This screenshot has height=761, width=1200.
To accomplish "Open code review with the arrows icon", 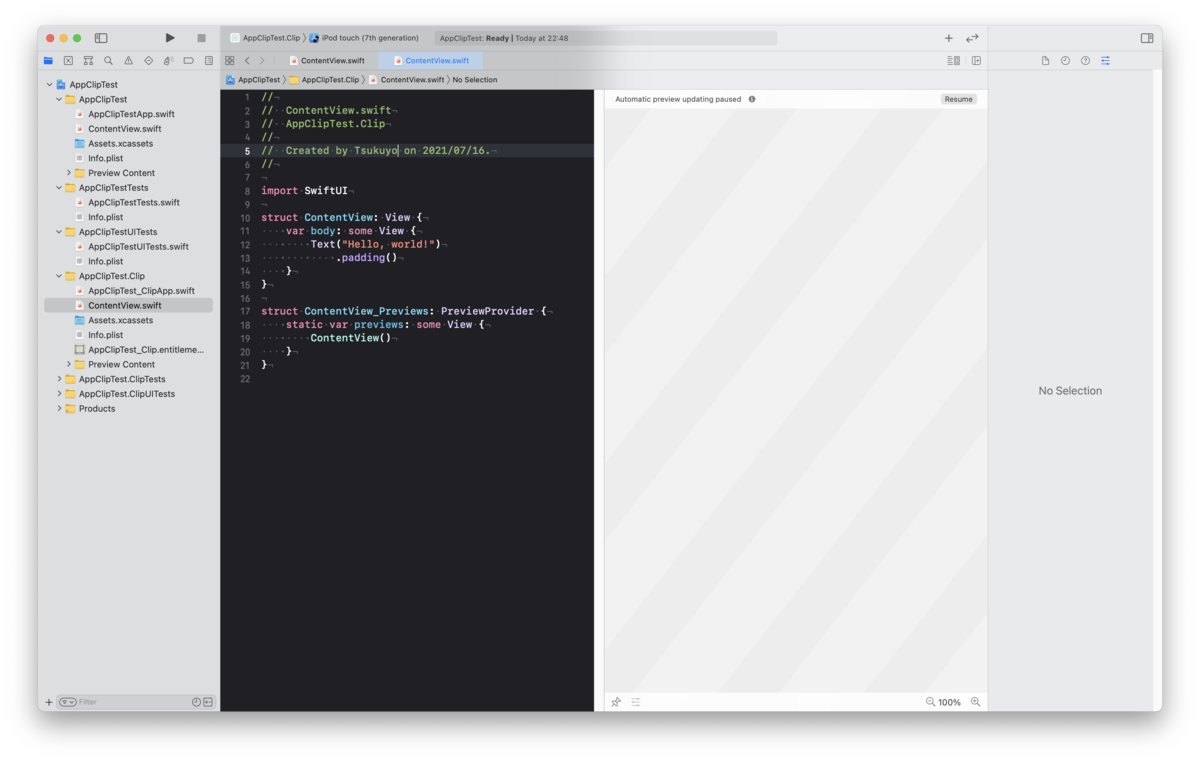I will [x=972, y=38].
